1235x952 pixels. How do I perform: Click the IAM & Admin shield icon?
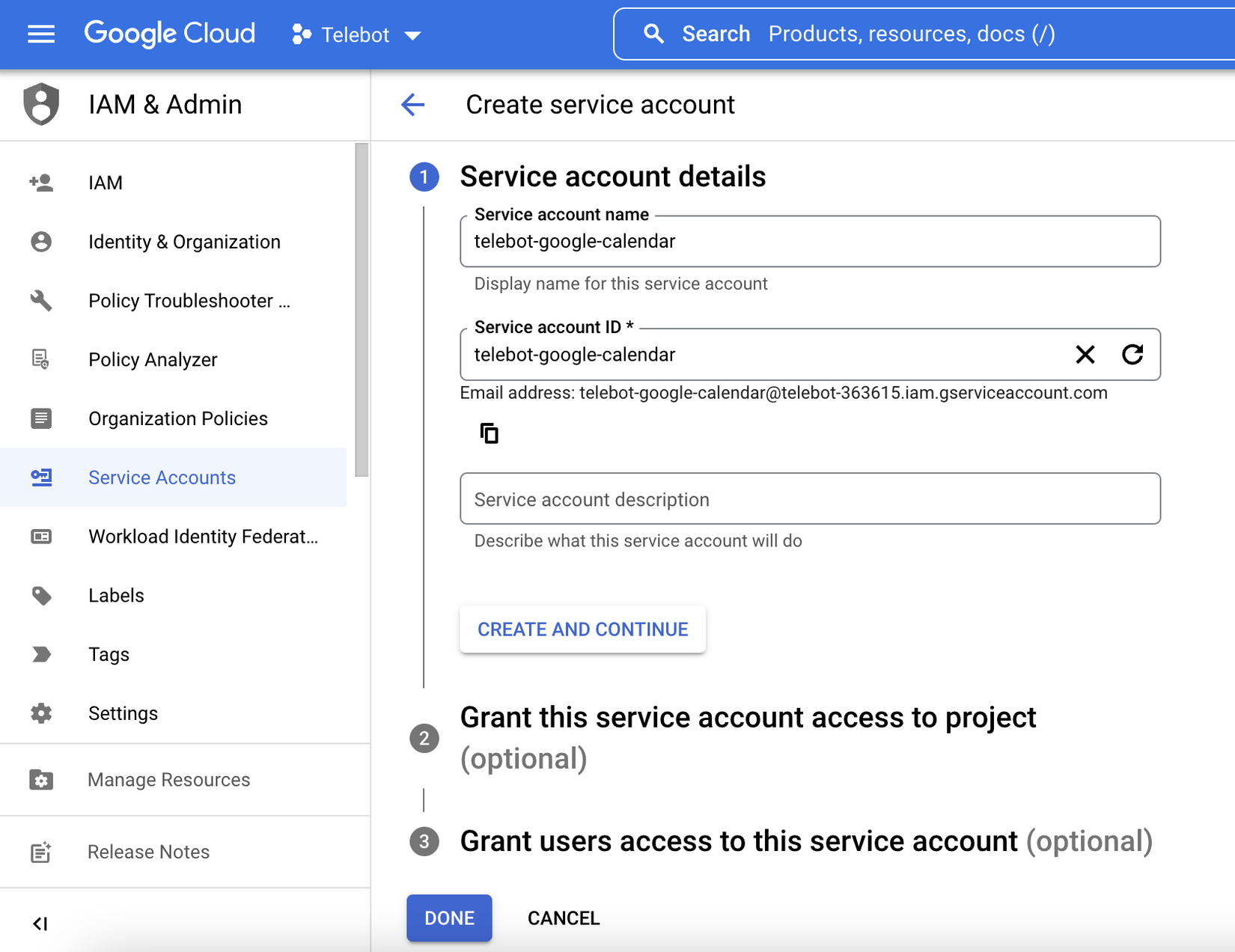coord(41,105)
